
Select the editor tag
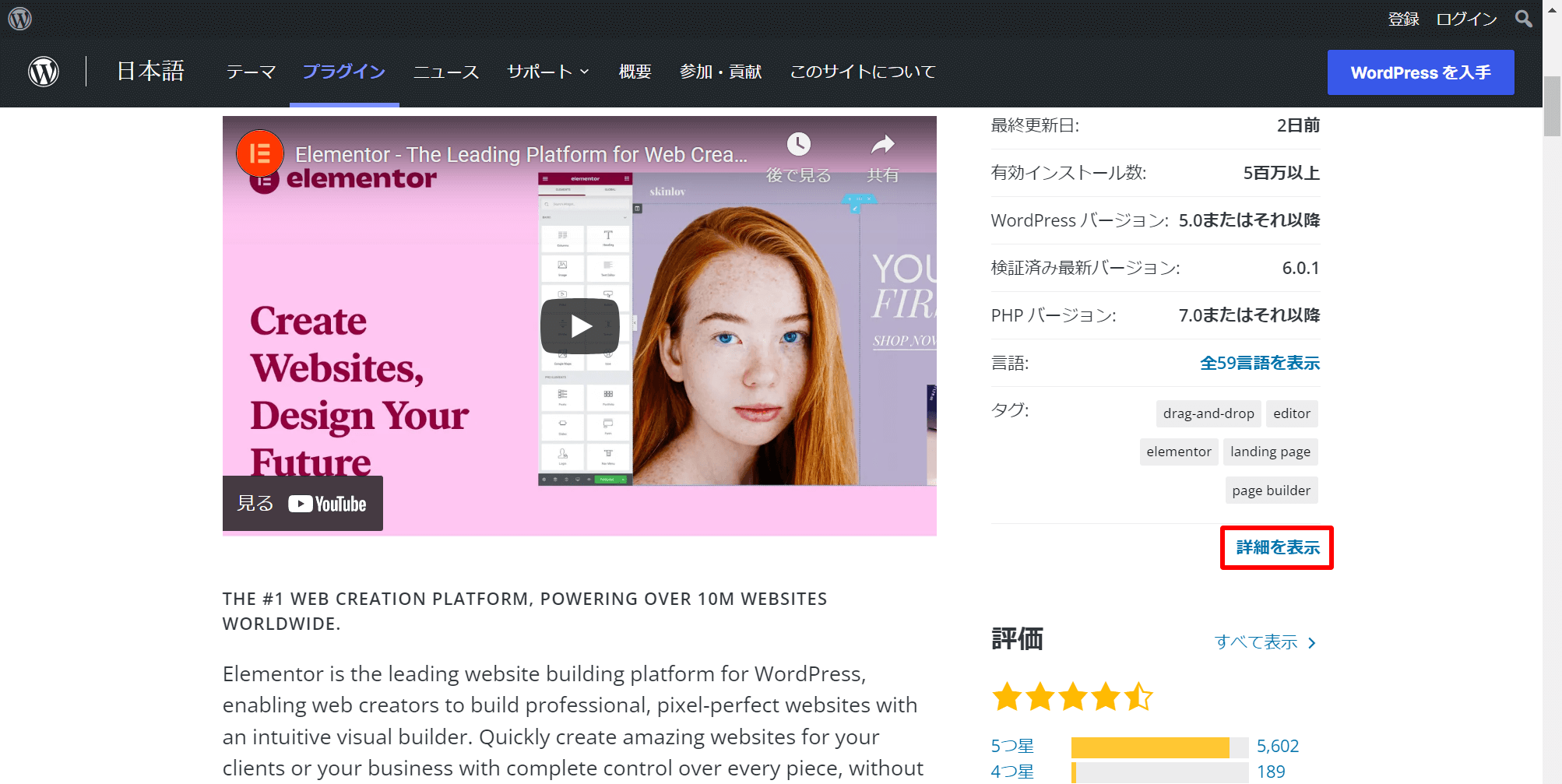point(1292,413)
